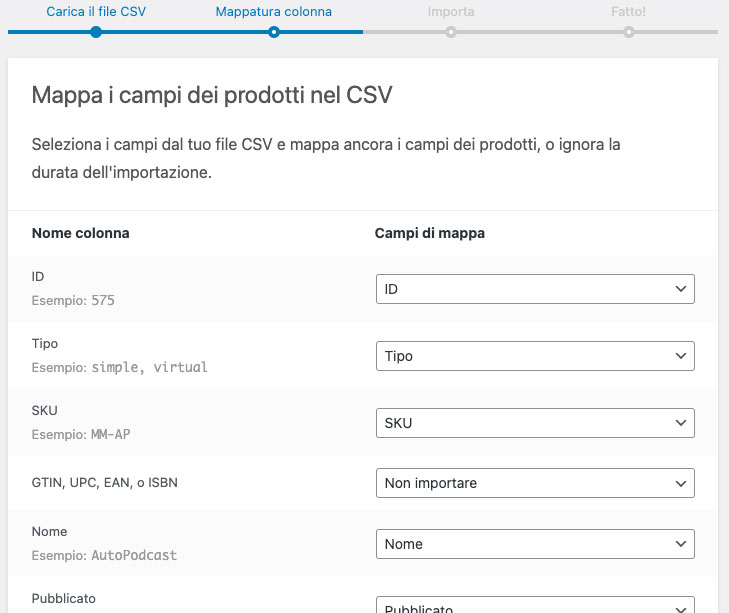Image resolution: width=729 pixels, height=613 pixels.
Task: Click the 'Mappa i campi dei prodotti' heading
Action: (x=212, y=96)
